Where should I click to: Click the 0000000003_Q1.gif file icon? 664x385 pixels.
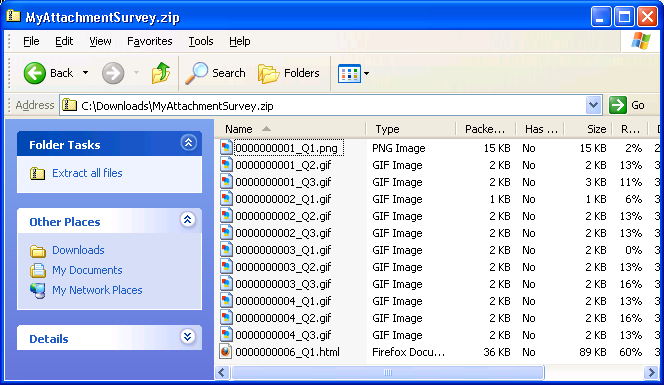[226, 250]
